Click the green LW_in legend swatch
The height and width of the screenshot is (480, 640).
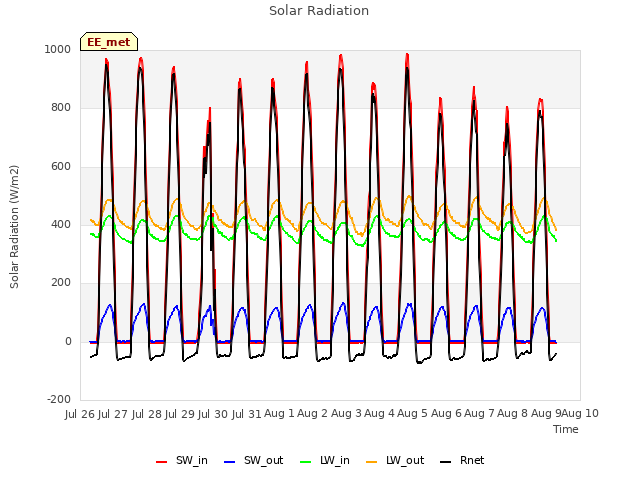point(306,462)
